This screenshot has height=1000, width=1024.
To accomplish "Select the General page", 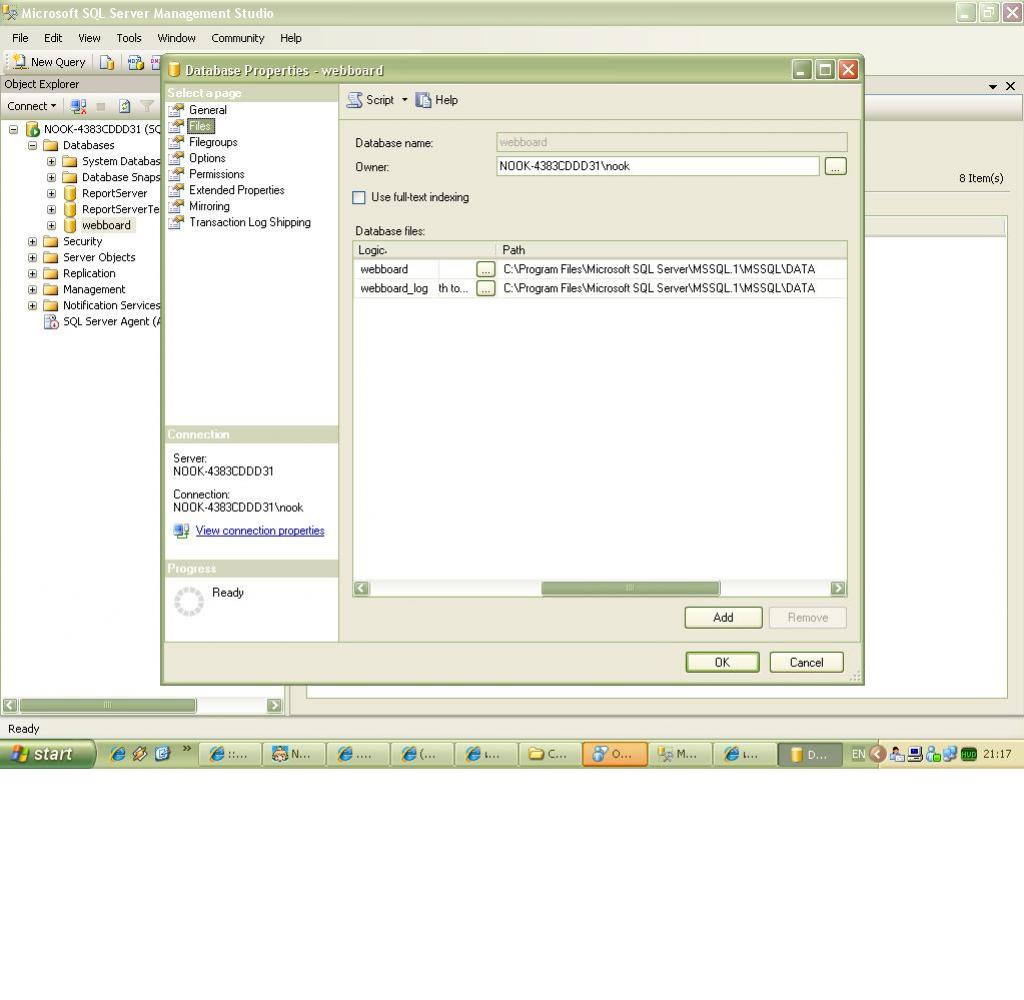I will (x=208, y=110).
